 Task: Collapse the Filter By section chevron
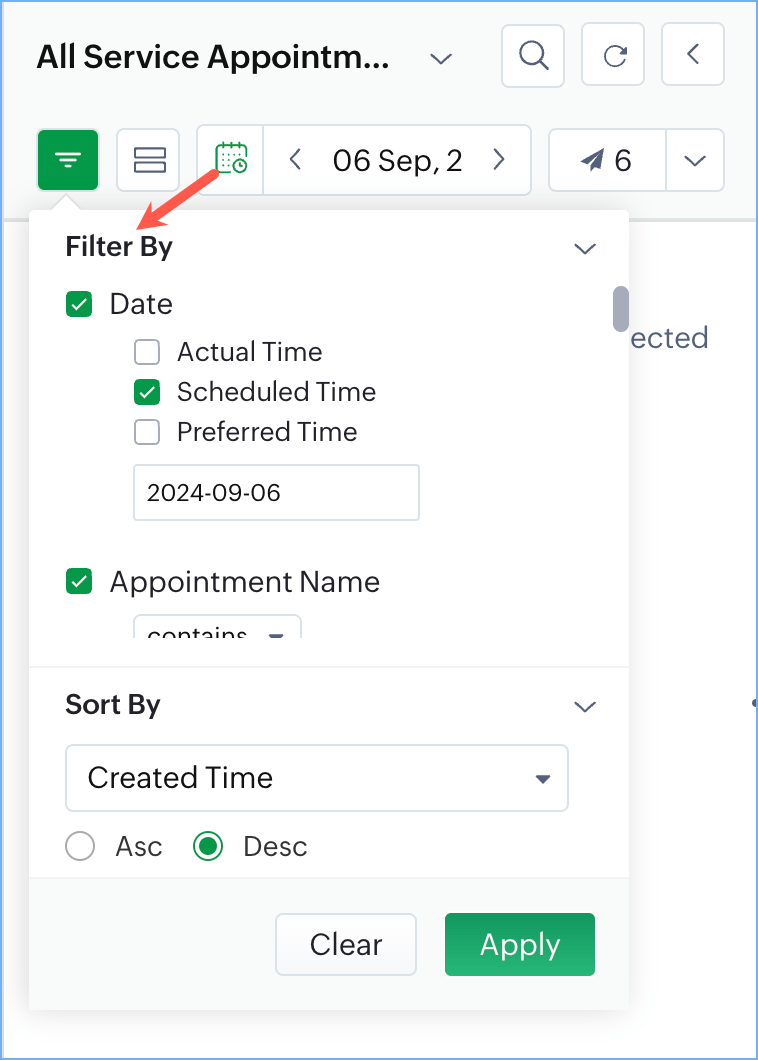585,249
